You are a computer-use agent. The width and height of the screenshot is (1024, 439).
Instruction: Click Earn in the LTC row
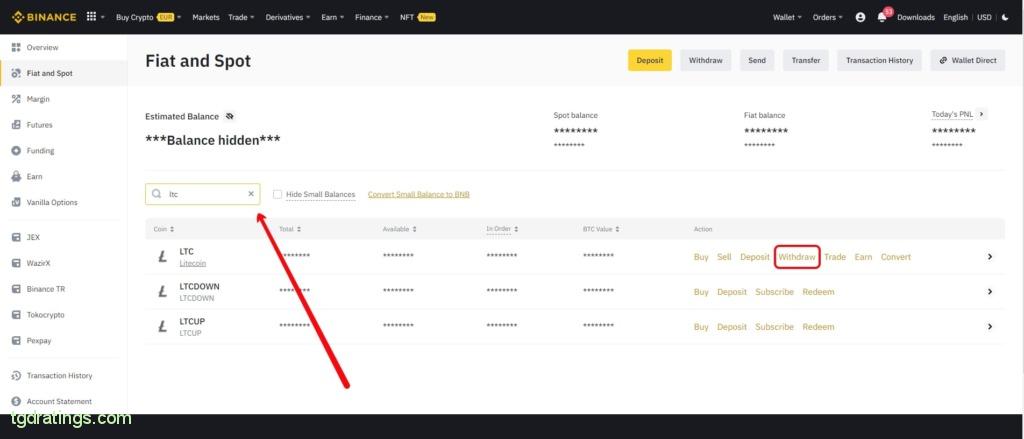[x=863, y=257]
